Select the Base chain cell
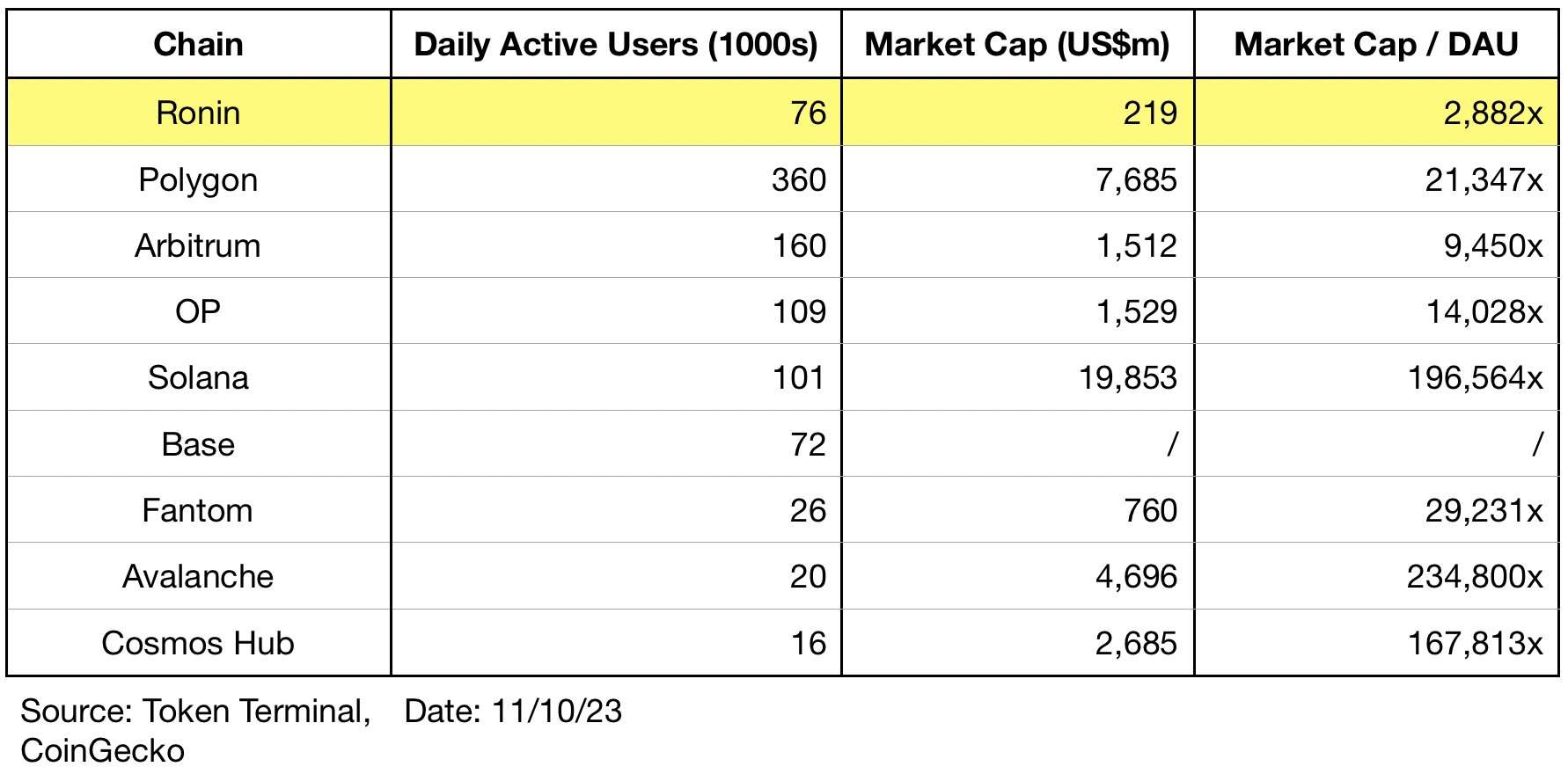The width and height of the screenshot is (1568, 774). click(x=198, y=444)
